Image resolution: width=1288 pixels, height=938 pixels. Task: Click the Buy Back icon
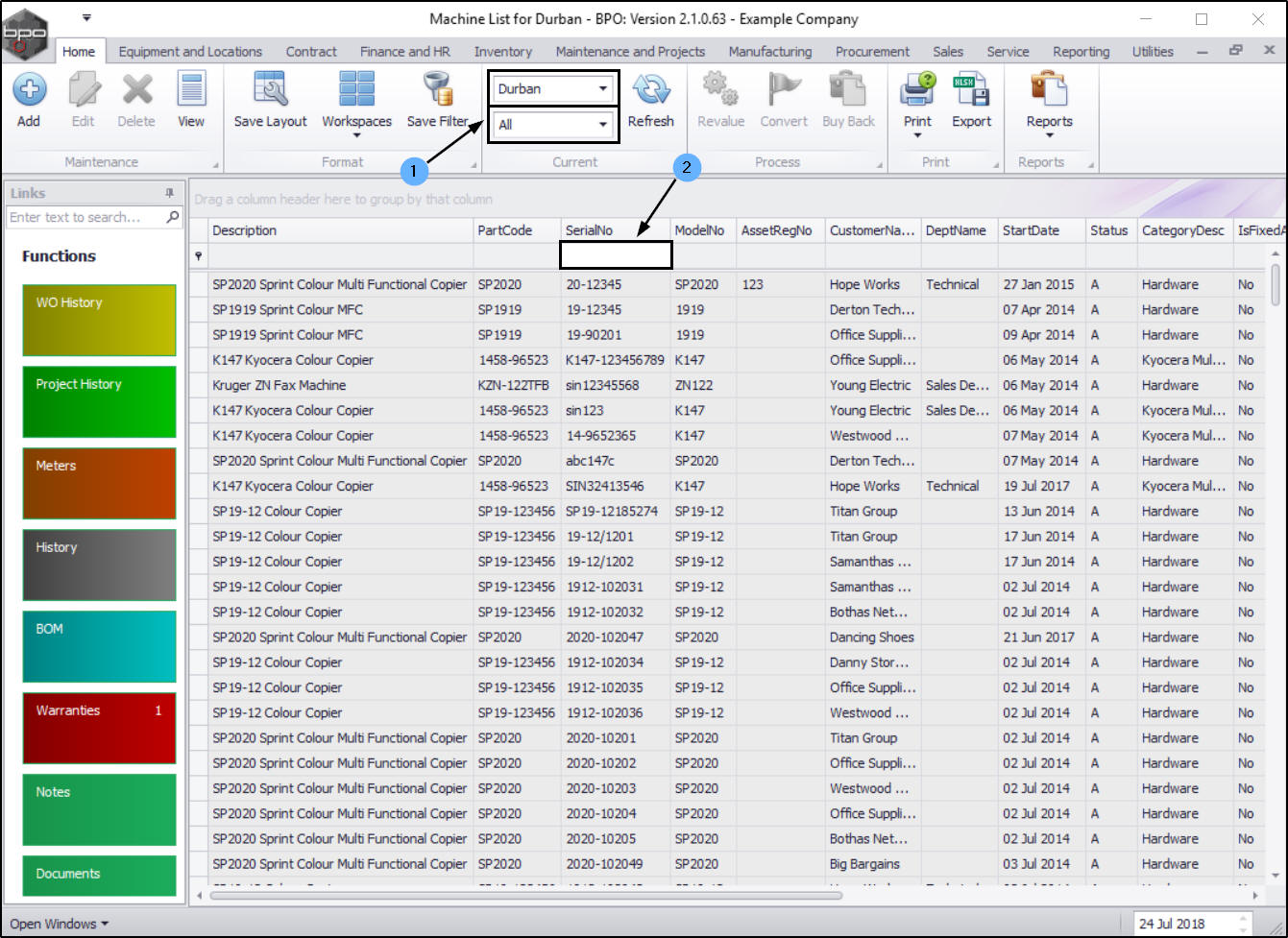coord(848,88)
